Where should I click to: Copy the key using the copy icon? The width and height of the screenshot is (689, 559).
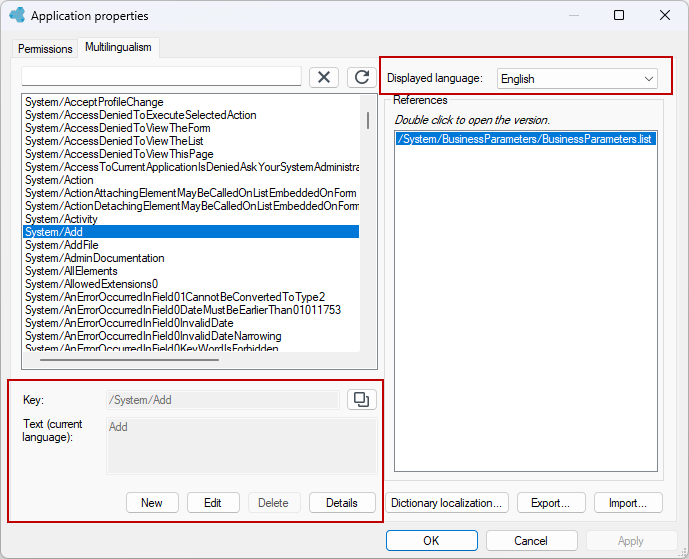click(x=362, y=399)
